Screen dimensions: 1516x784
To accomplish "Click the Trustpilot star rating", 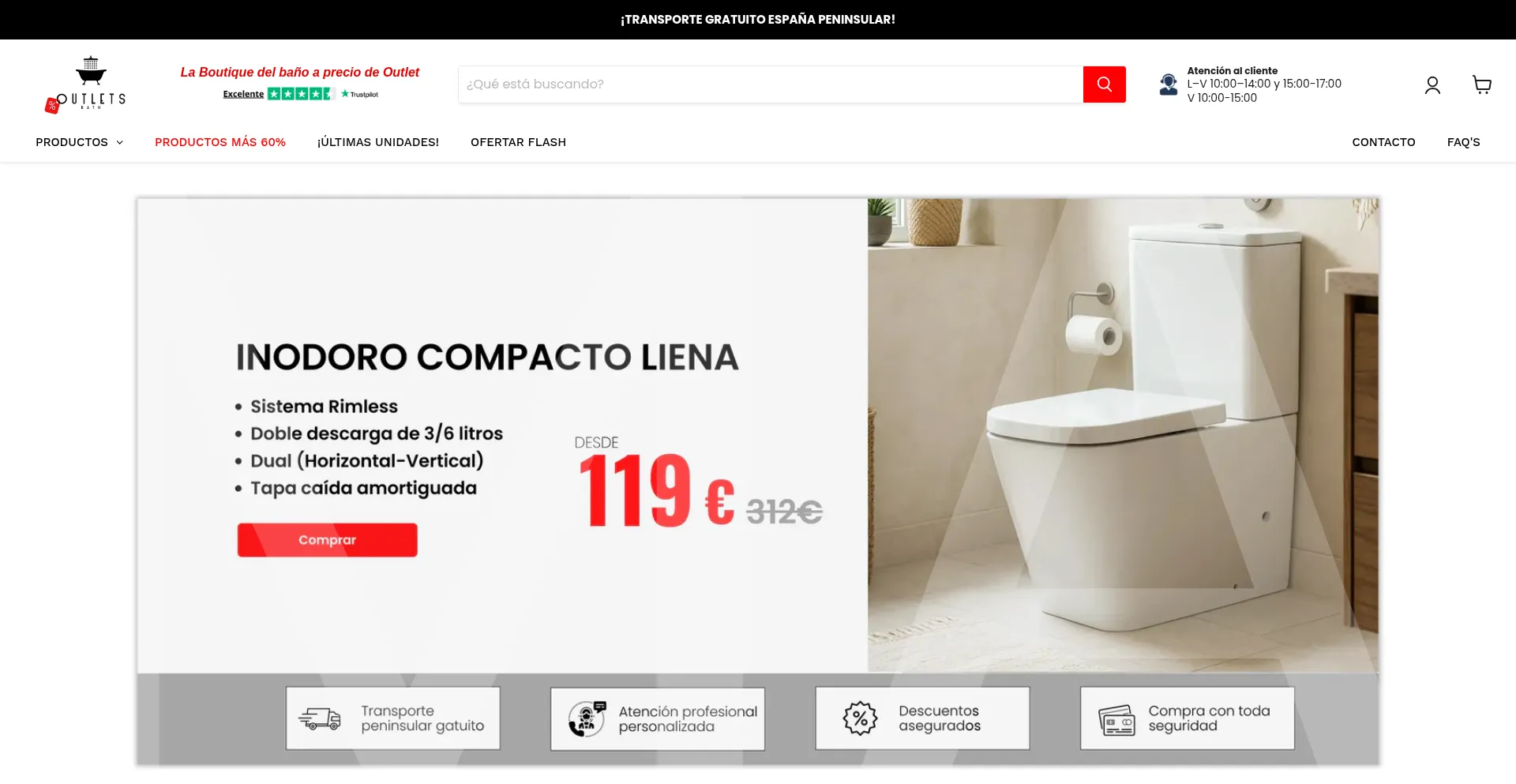I will 301,94.
